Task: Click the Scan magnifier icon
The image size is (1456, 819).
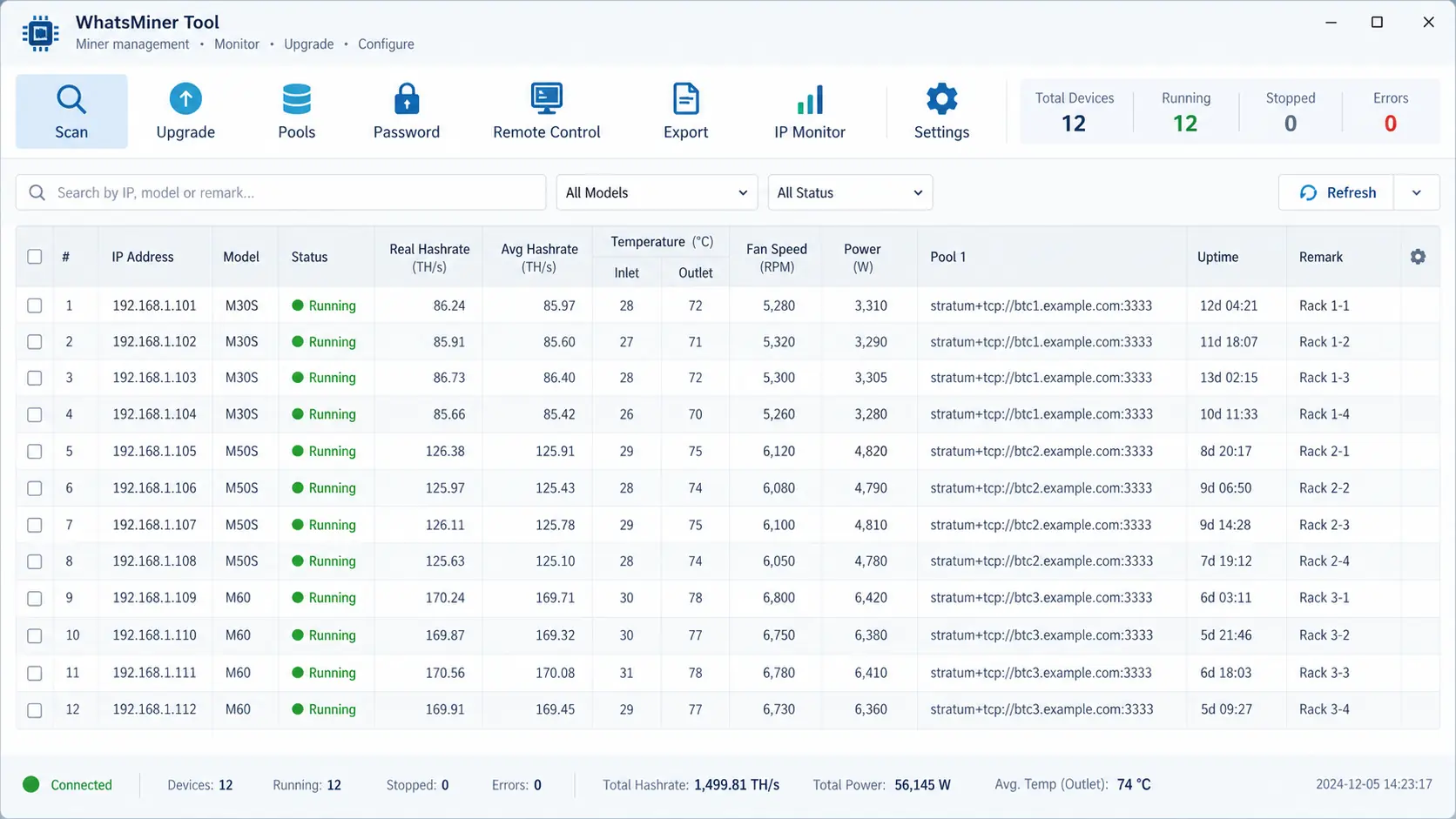Action: click(x=71, y=99)
